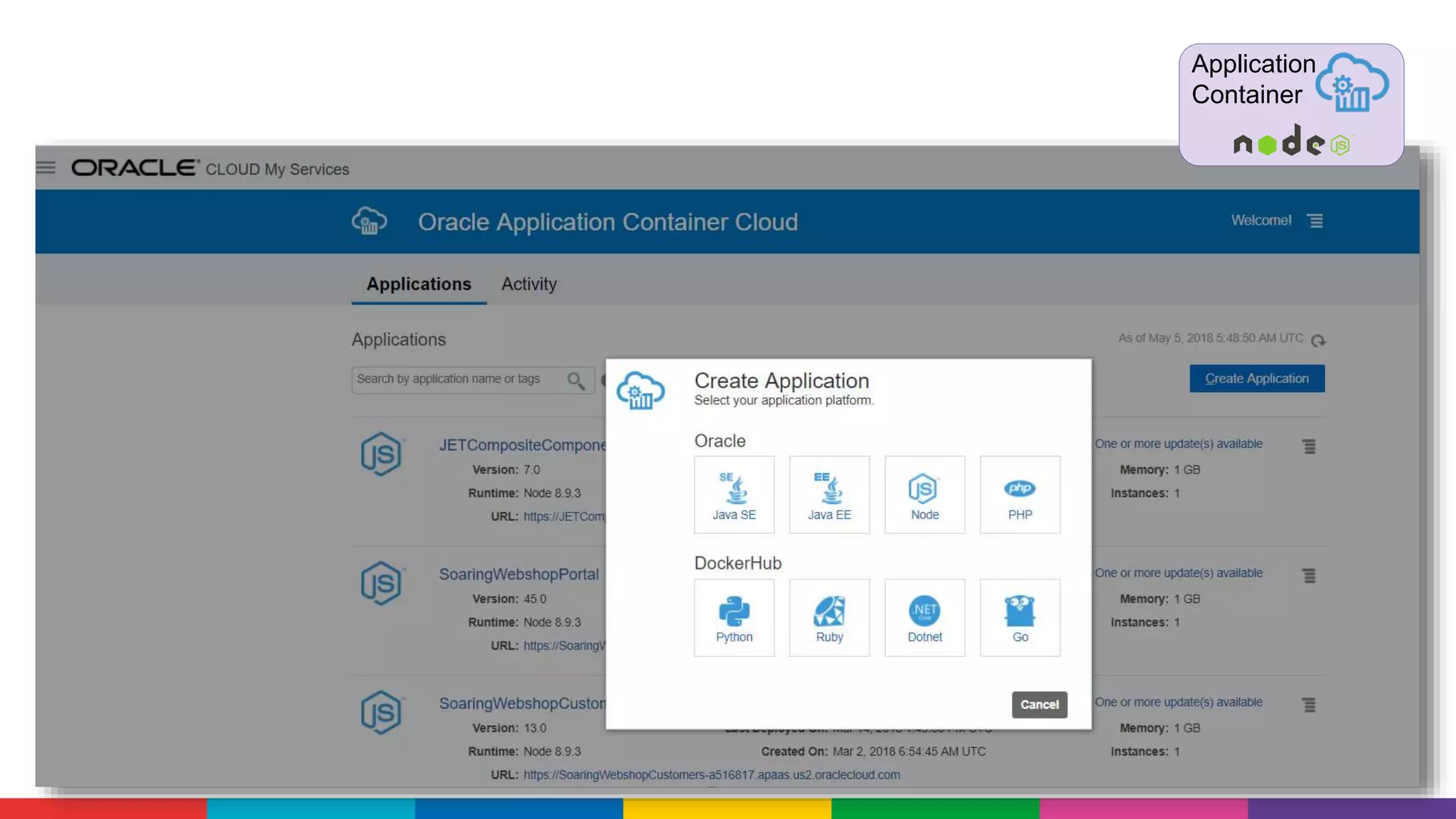Click 'Version: 13.0' of SoaringWebshopCustomers
Image resolution: width=1456 pixels, height=819 pixels.
click(x=510, y=729)
